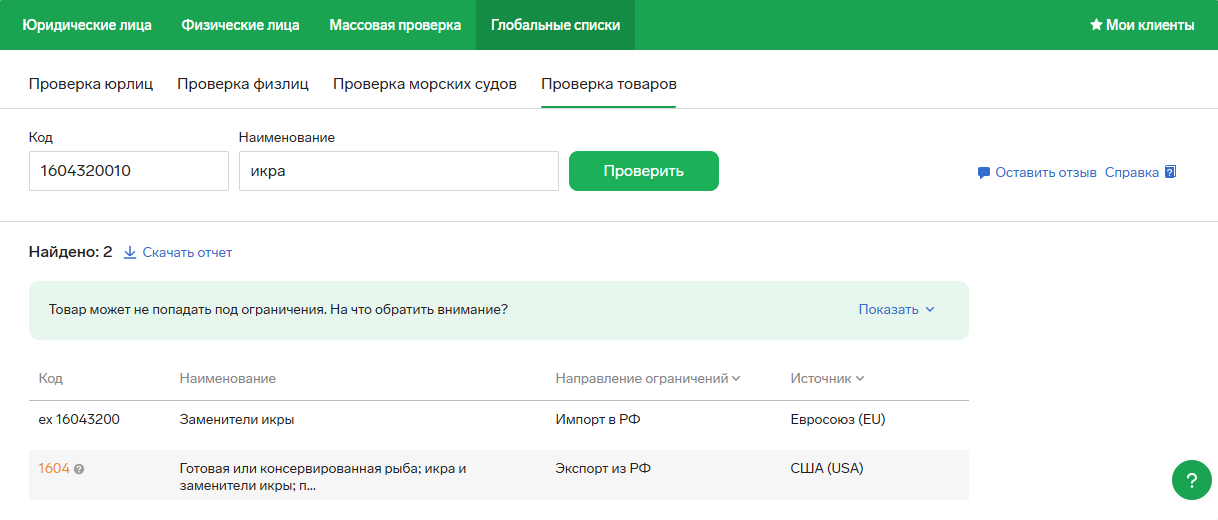The image size is (1218, 520).
Task: Click the Скачать отчет link
Action: point(187,253)
